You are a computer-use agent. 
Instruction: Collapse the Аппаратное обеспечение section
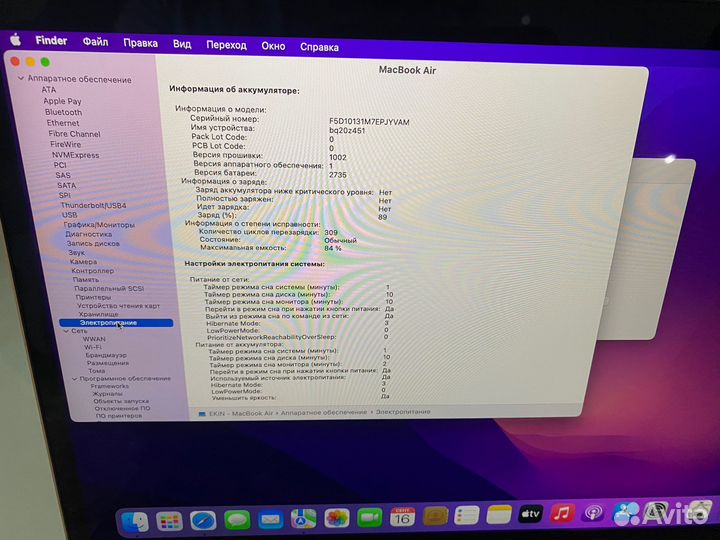[x=21, y=79]
